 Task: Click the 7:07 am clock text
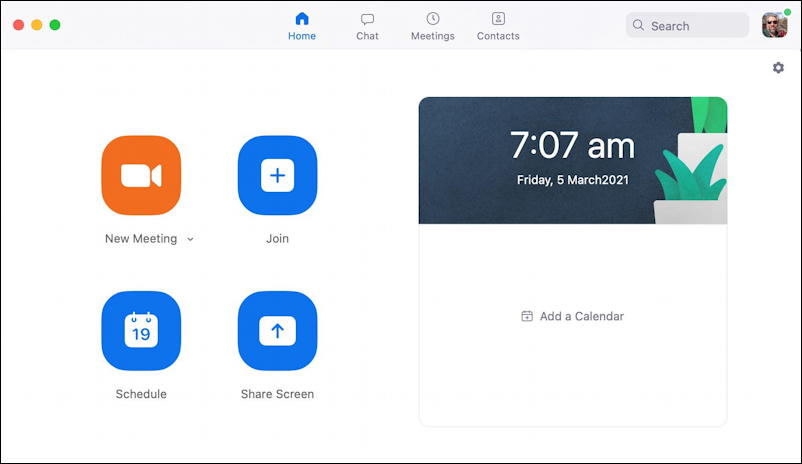(572, 145)
